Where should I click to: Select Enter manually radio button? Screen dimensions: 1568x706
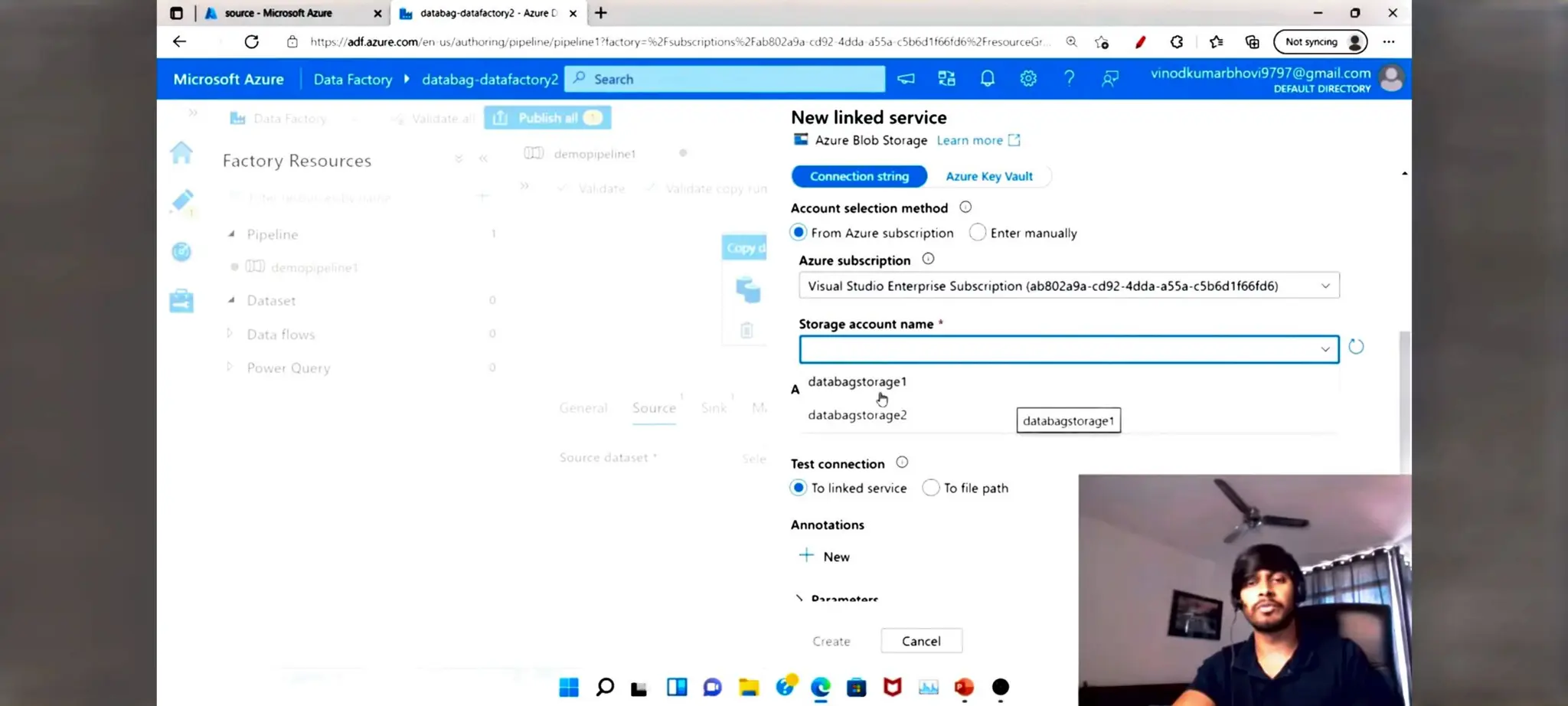point(978,232)
